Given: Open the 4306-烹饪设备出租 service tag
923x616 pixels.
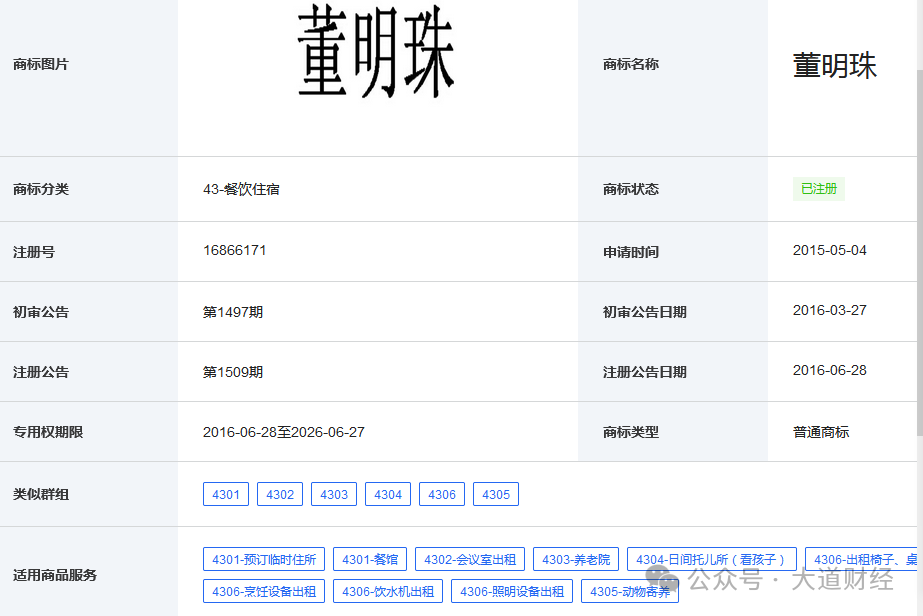Looking at the screenshot, I should coord(264,591).
